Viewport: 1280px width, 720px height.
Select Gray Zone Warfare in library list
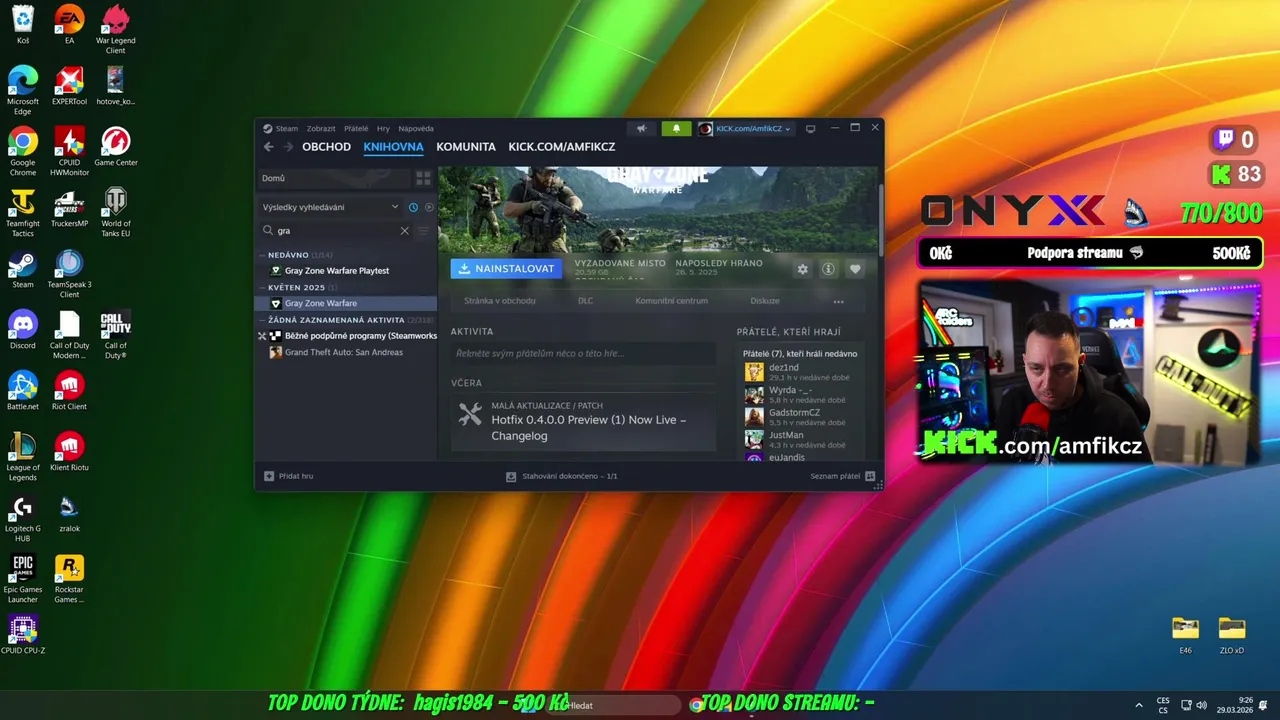[347, 303]
